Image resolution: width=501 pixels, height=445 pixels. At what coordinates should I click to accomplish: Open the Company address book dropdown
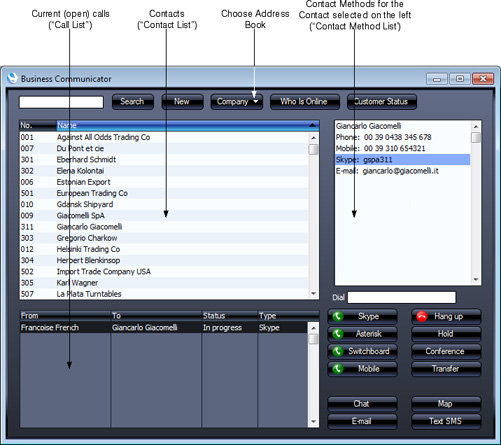(237, 102)
